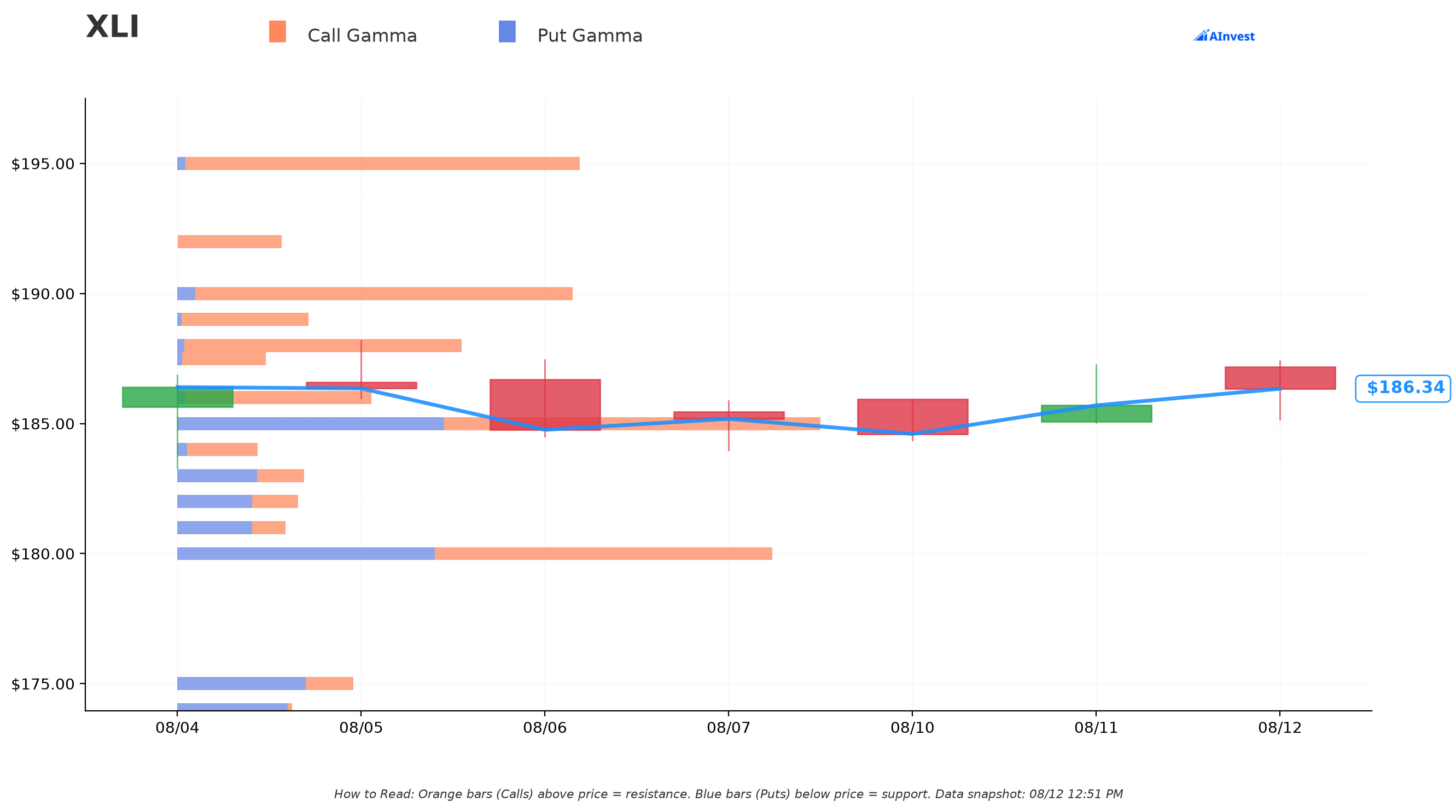Click the 08/06 date axis label
This screenshot has width=1456, height=812.
[545, 728]
